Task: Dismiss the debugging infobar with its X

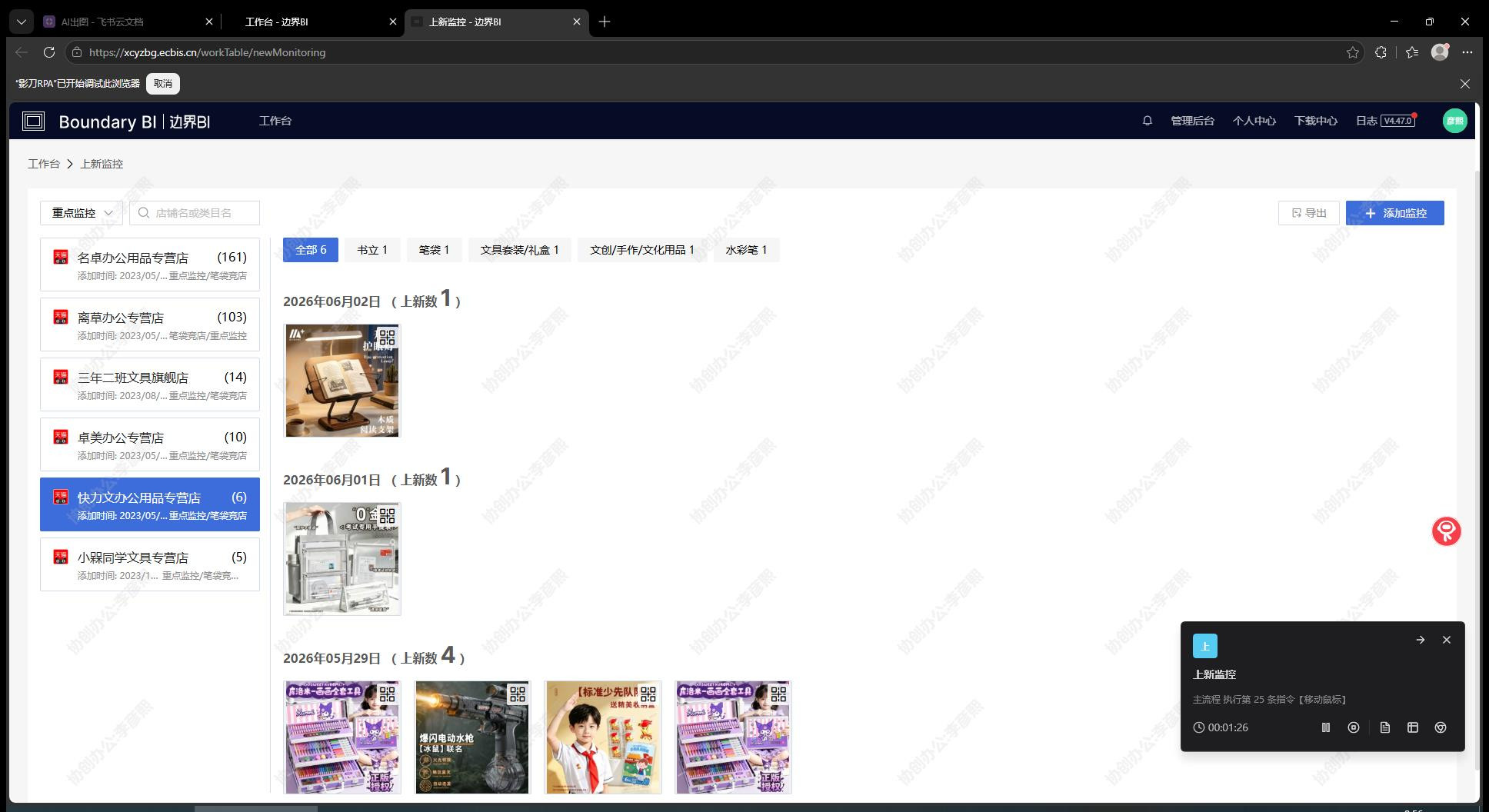Action: [x=1465, y=83]
